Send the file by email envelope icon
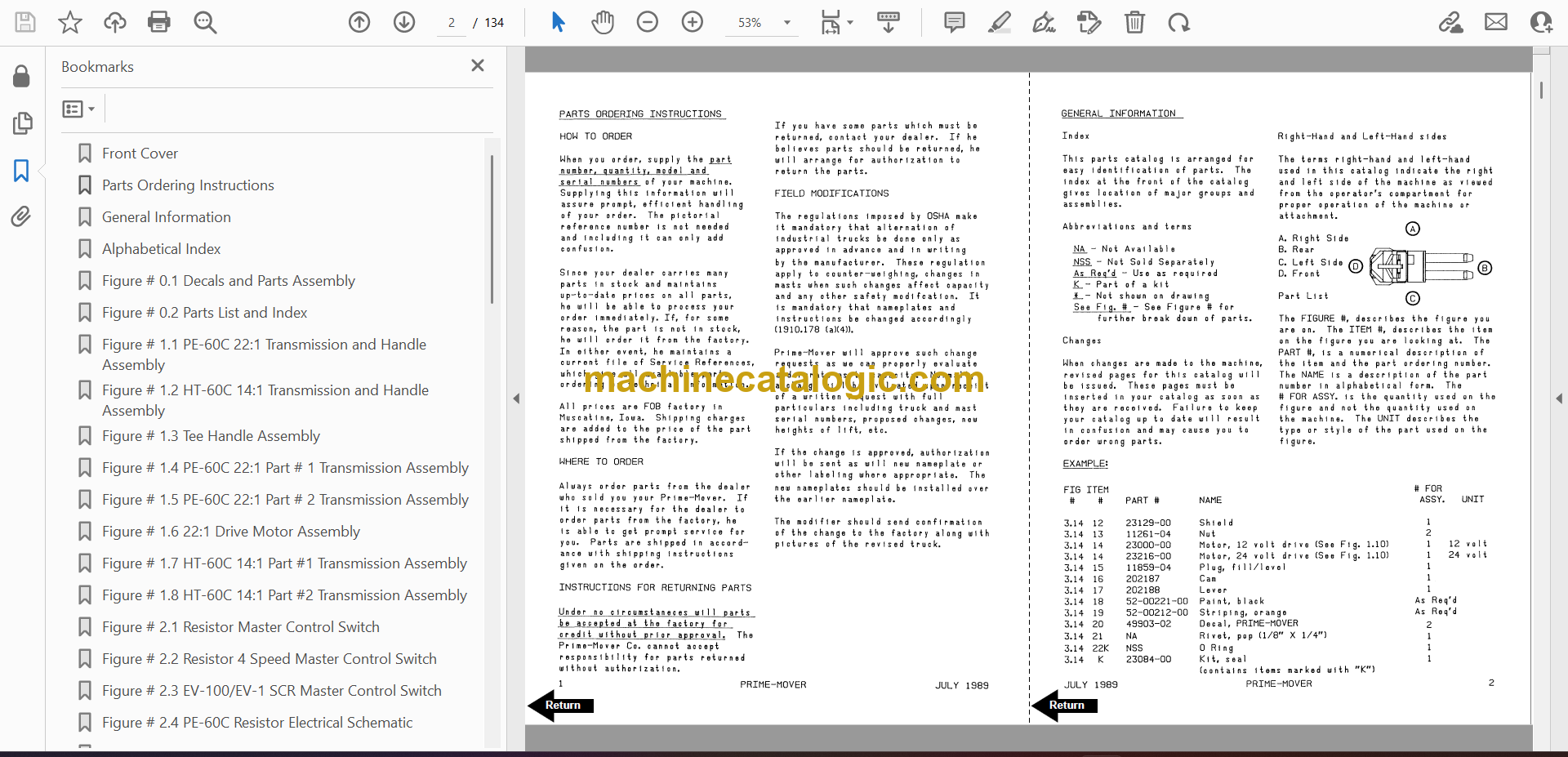This screenshot has height=757, width=1568. [1496, 22]
